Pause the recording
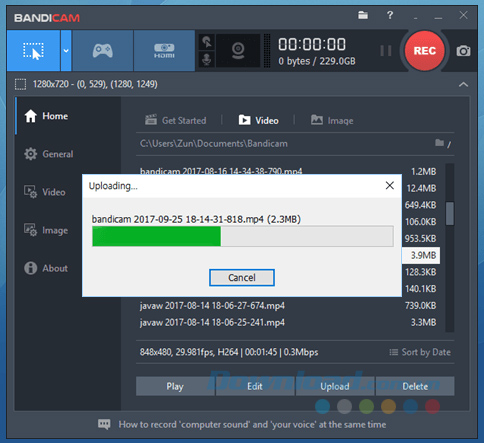The width and height of the screenshot is (484, 443). pyautogui.click(x=386, y=51)
